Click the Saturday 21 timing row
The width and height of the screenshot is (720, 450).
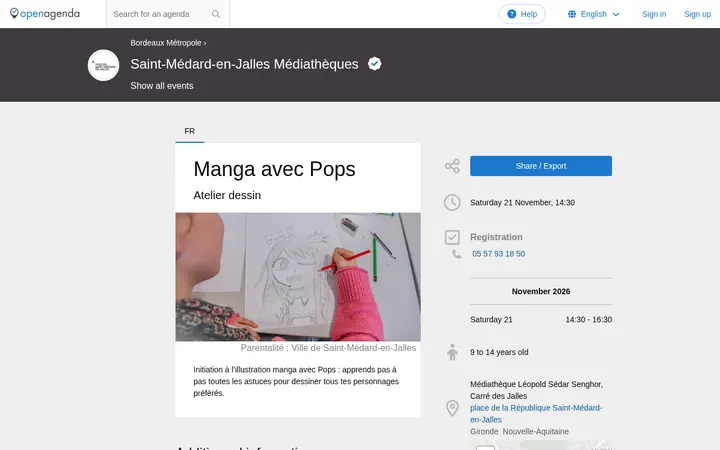(x=541, y=320)
